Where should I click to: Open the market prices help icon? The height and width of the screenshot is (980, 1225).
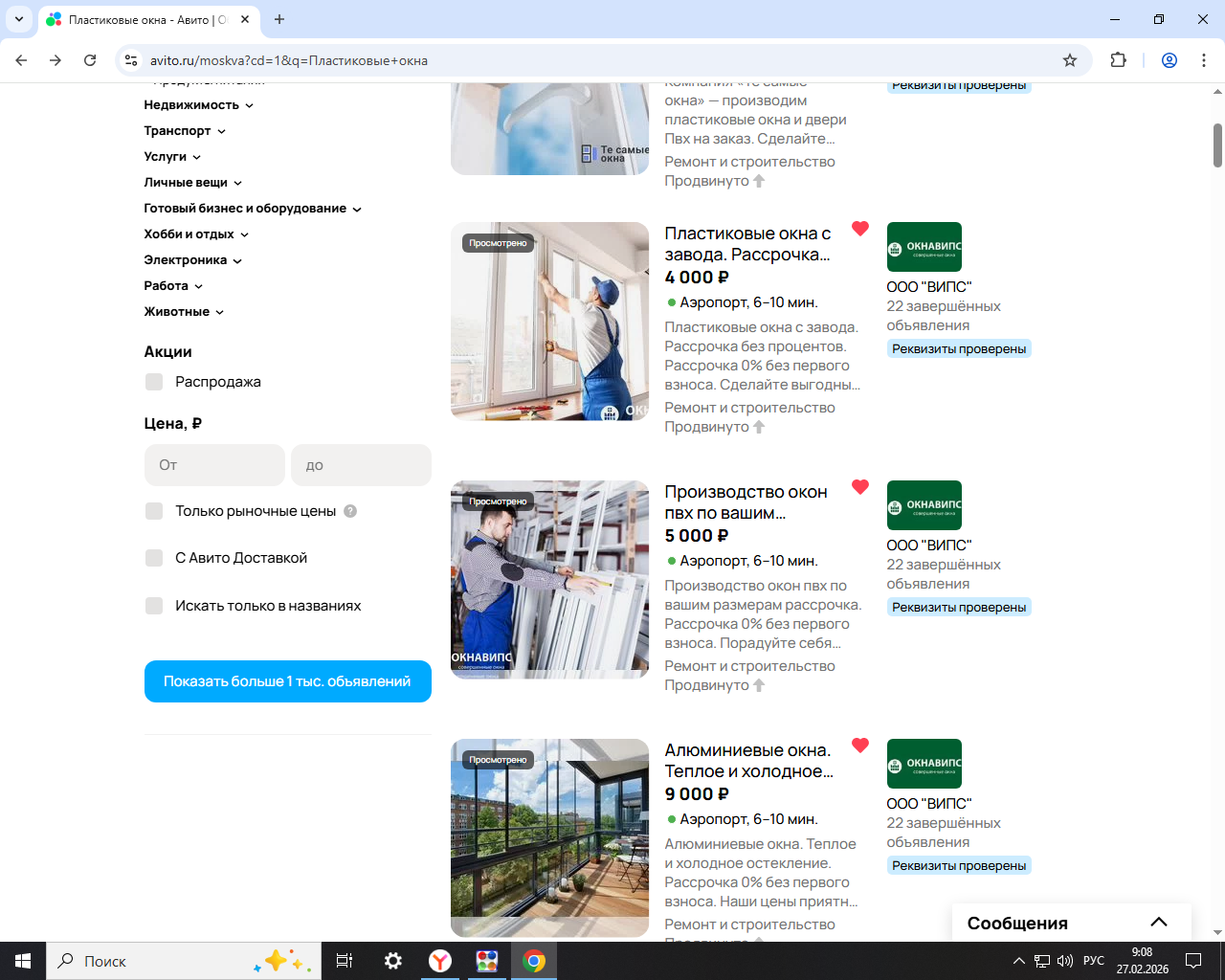350,511
